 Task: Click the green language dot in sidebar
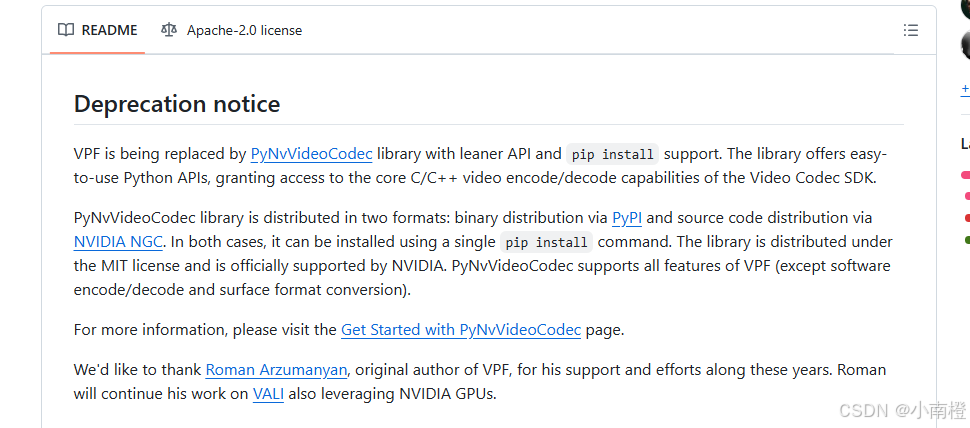pos(967,239)
